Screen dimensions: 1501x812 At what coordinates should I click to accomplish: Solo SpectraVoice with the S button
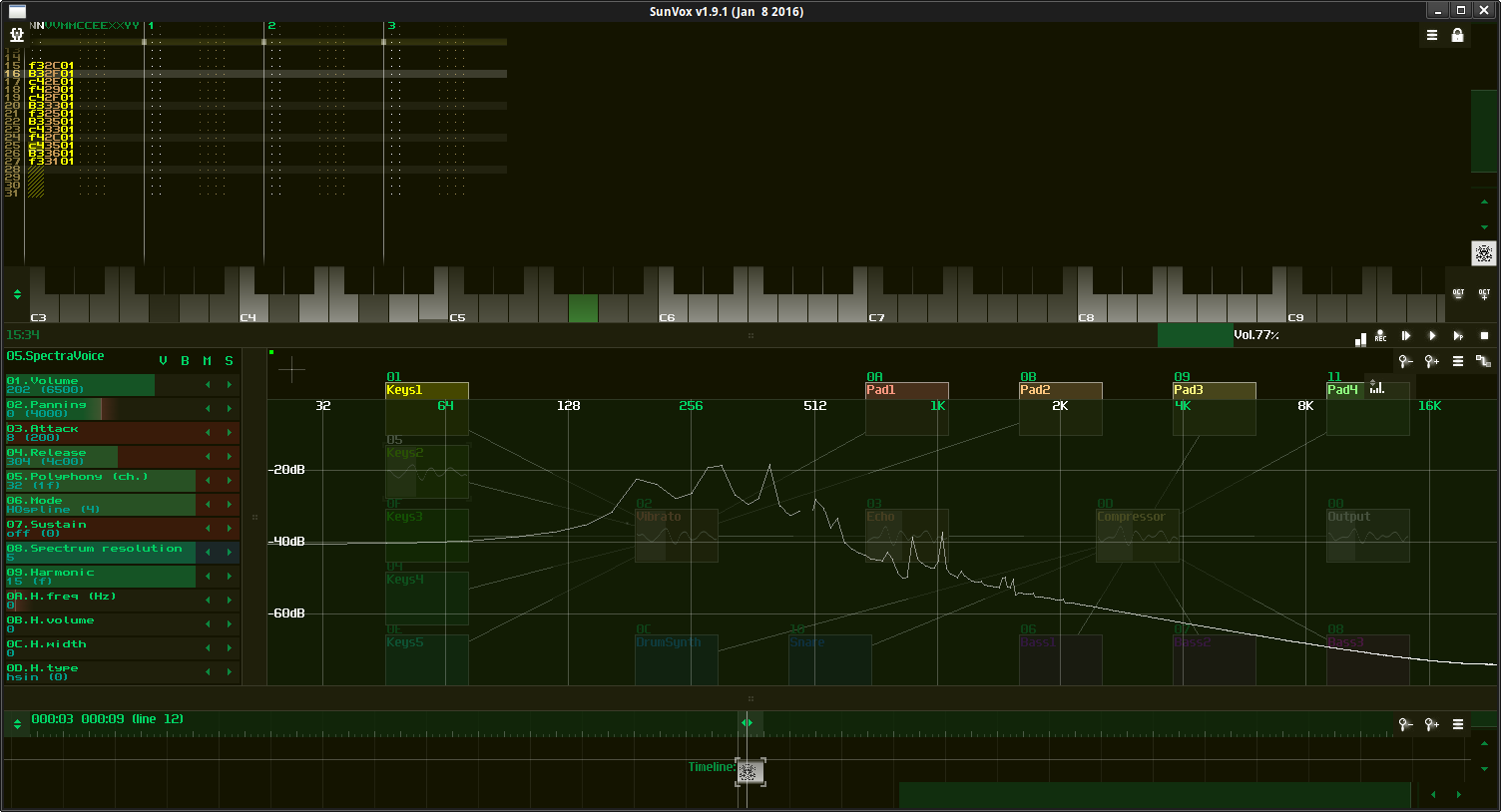point(229,361)
